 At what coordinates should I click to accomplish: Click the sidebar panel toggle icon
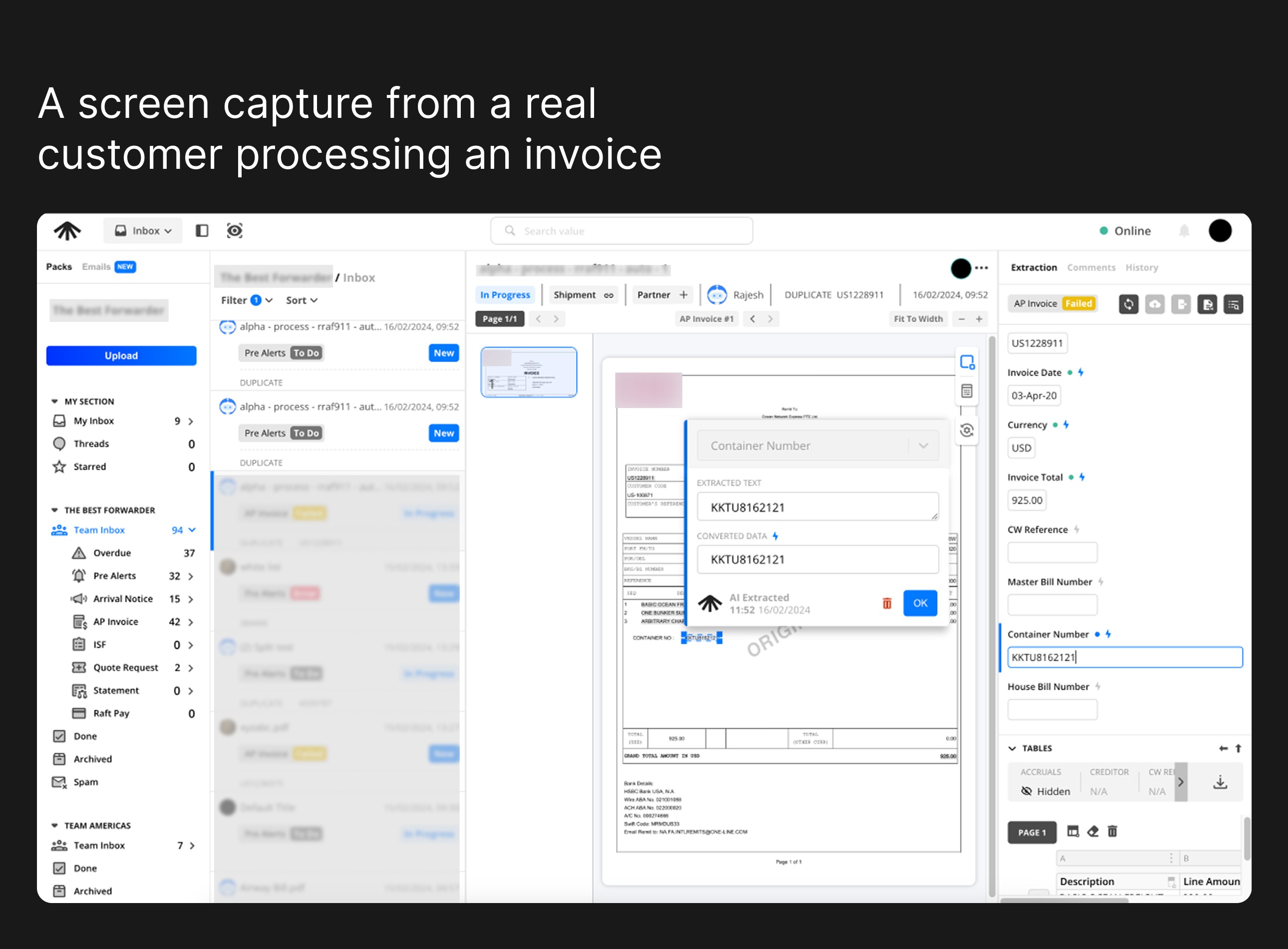coord(202,230)
